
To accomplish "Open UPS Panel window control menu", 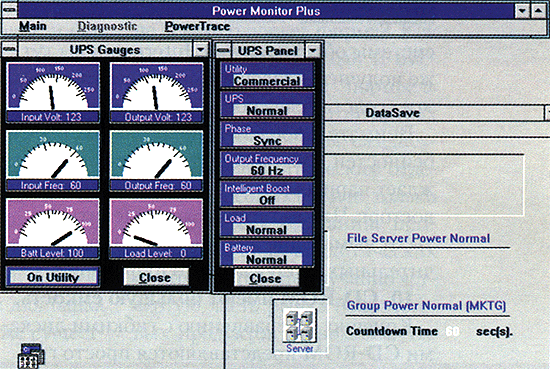I will pyautogui.click(x=223, y=51).
